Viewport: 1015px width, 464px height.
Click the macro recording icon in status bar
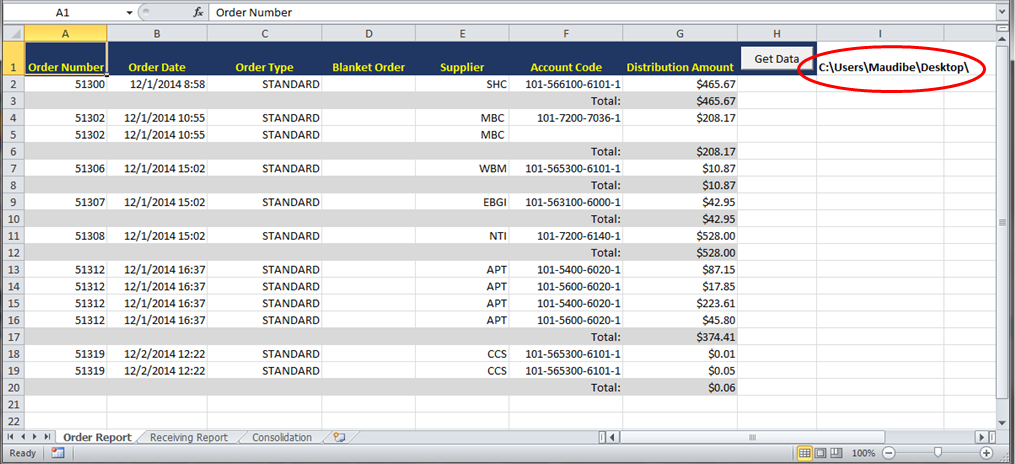click(58, 453)
